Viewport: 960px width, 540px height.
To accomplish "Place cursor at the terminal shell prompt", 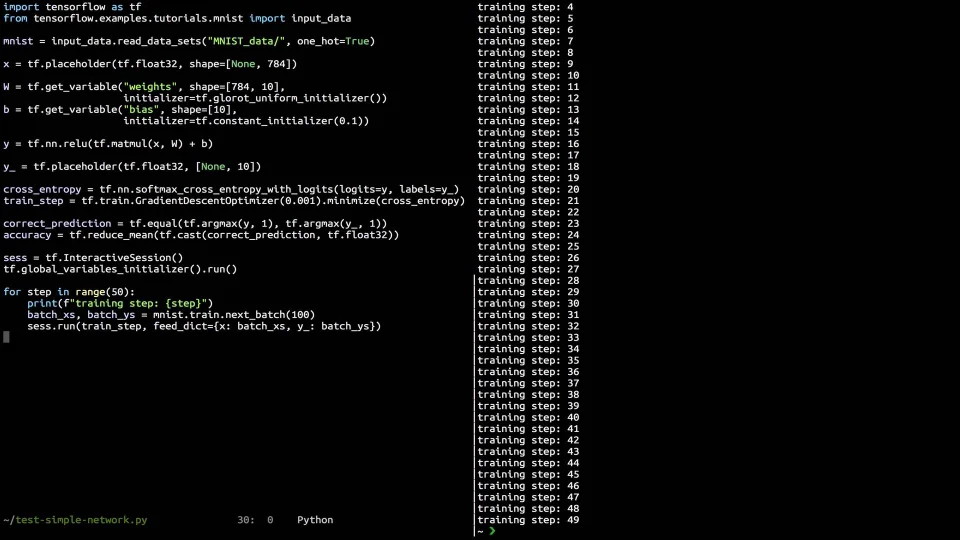I will (492, 531).
